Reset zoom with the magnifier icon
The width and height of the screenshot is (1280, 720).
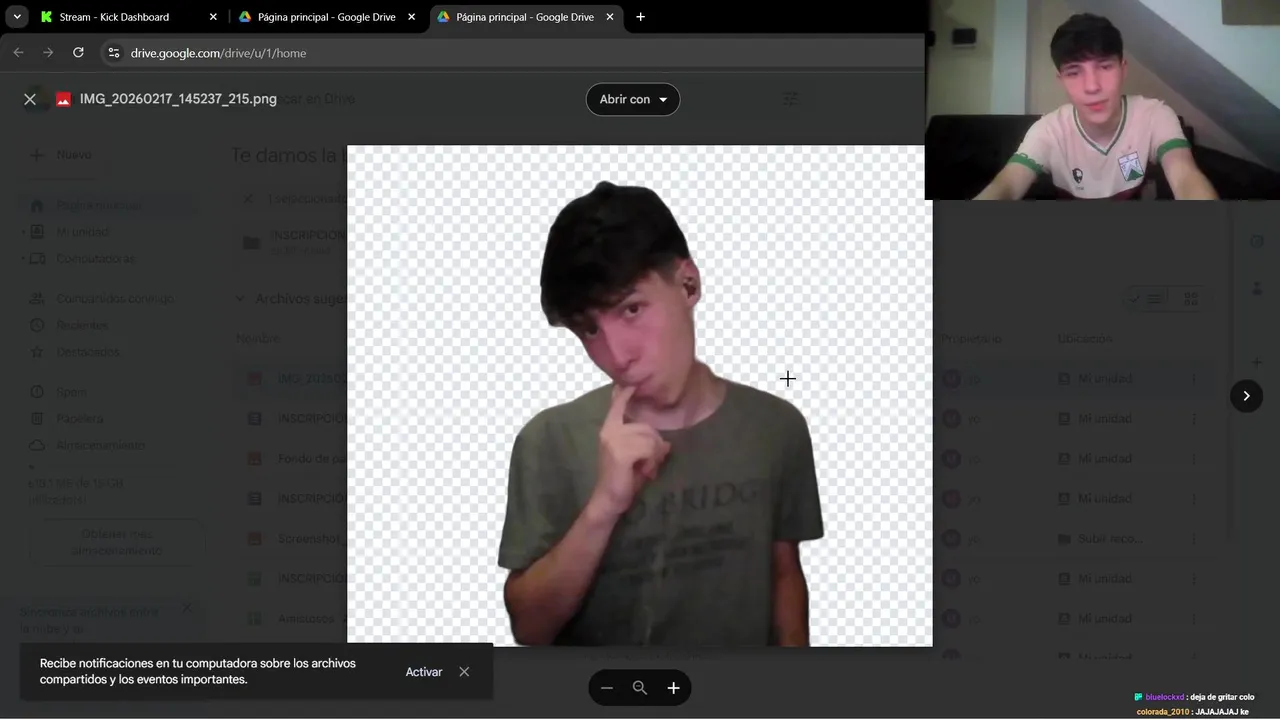click(x=640, y=688)
